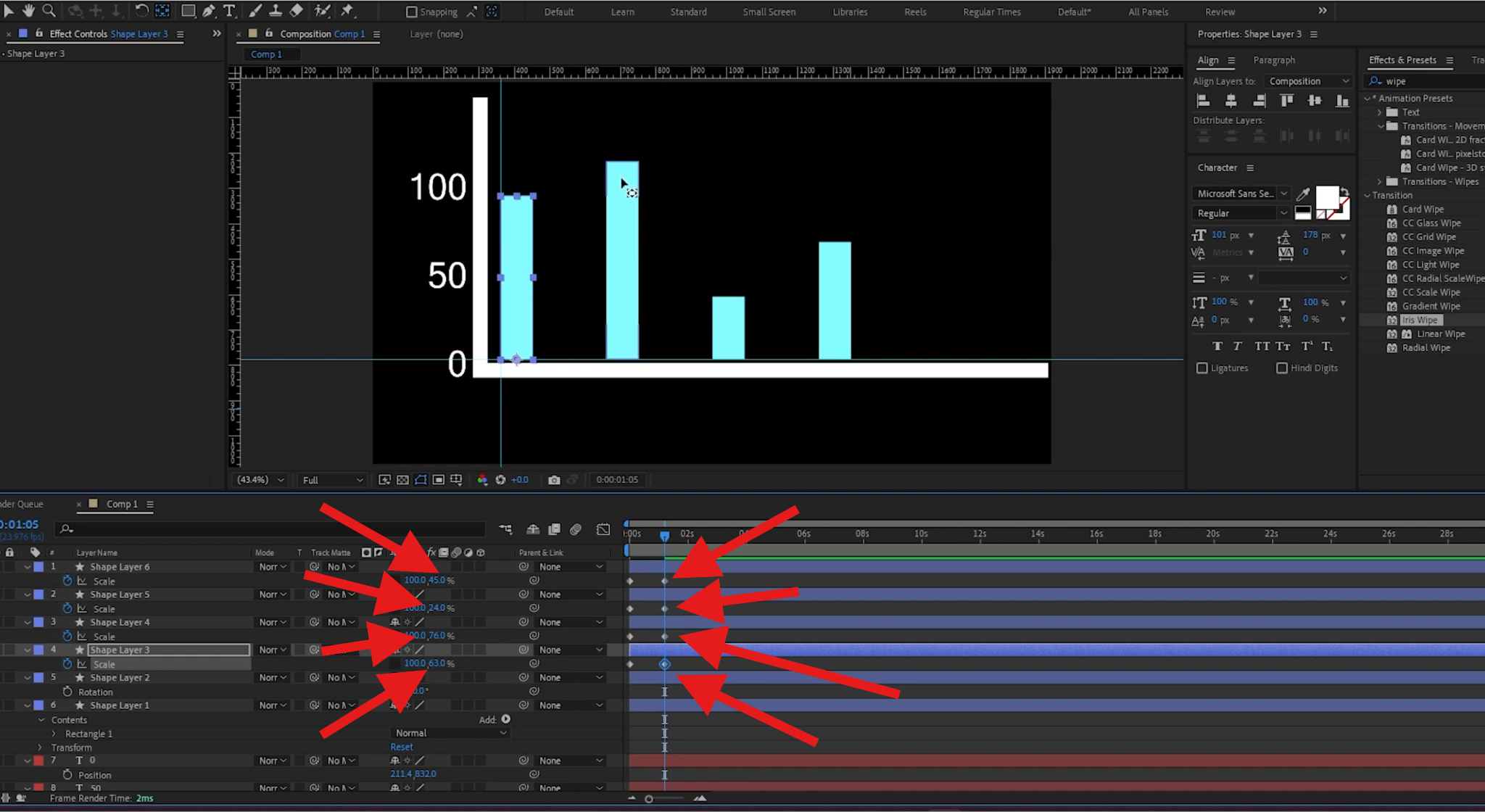Check the Ligatures checkbox
1485x812 pixels.
pyautogui.click(x=1201, y=368)
